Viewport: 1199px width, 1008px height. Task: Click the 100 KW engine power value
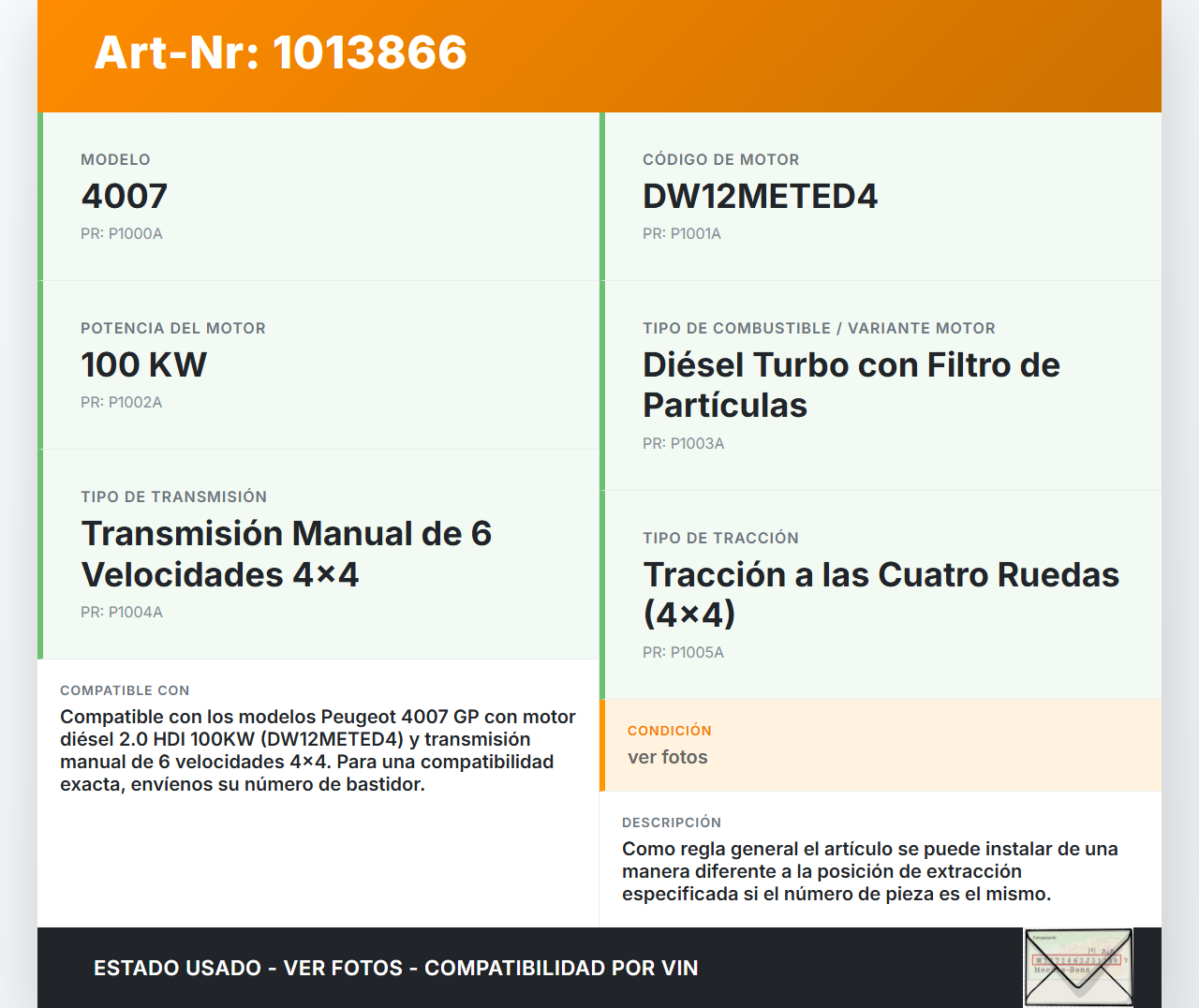click(143, 365)
